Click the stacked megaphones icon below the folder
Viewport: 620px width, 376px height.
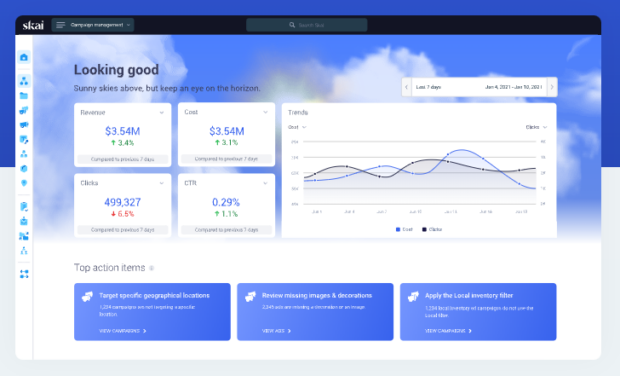(24, 110)
